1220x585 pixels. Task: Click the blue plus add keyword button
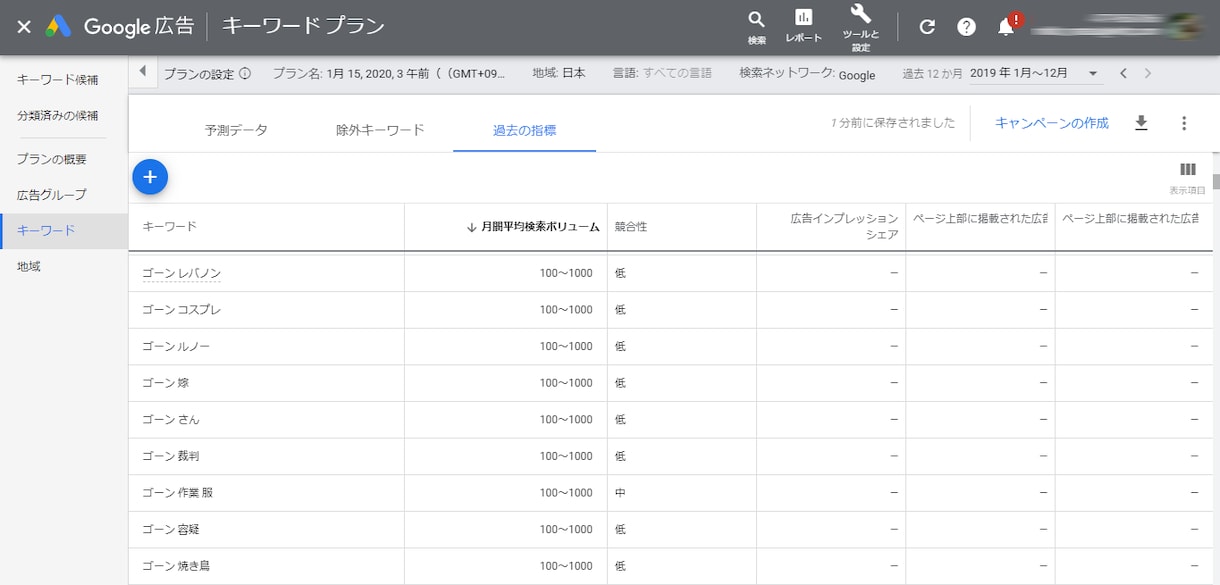coord(150,177)
